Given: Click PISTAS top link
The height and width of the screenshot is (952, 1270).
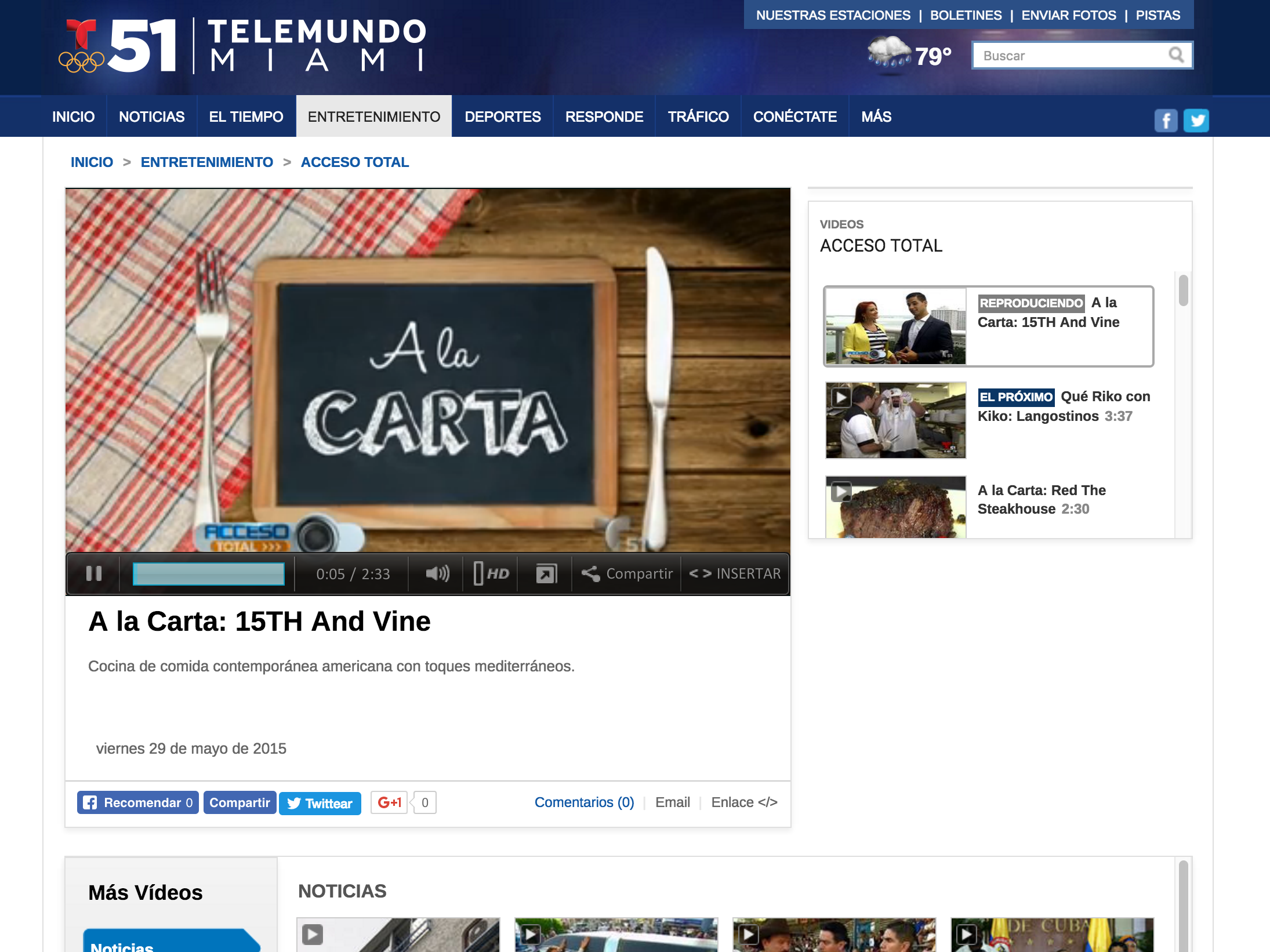Looking at the screenshot, I should pyautogui.click(x=1158, y=15).
